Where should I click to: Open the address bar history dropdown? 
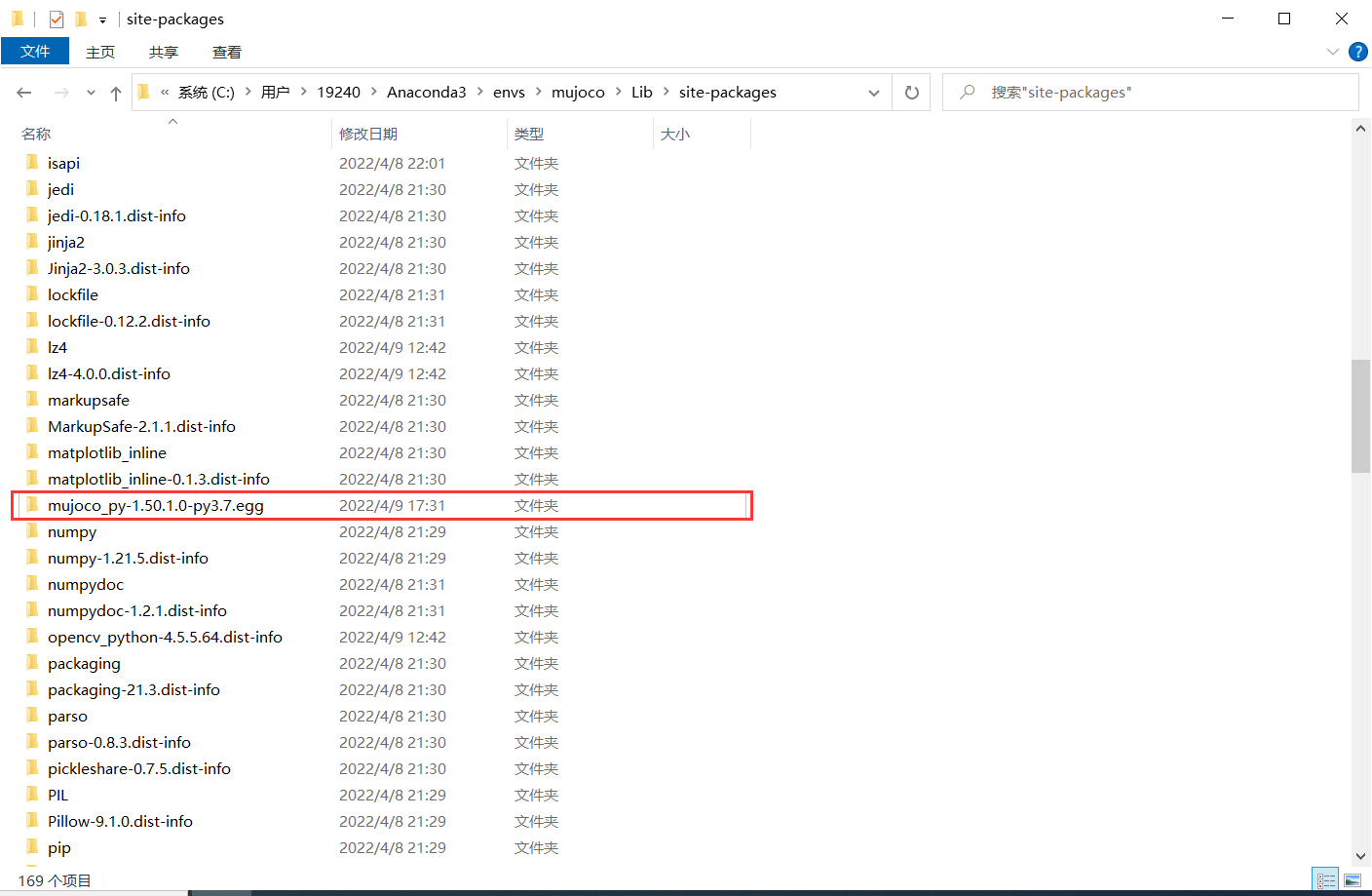tap(874, 92)
